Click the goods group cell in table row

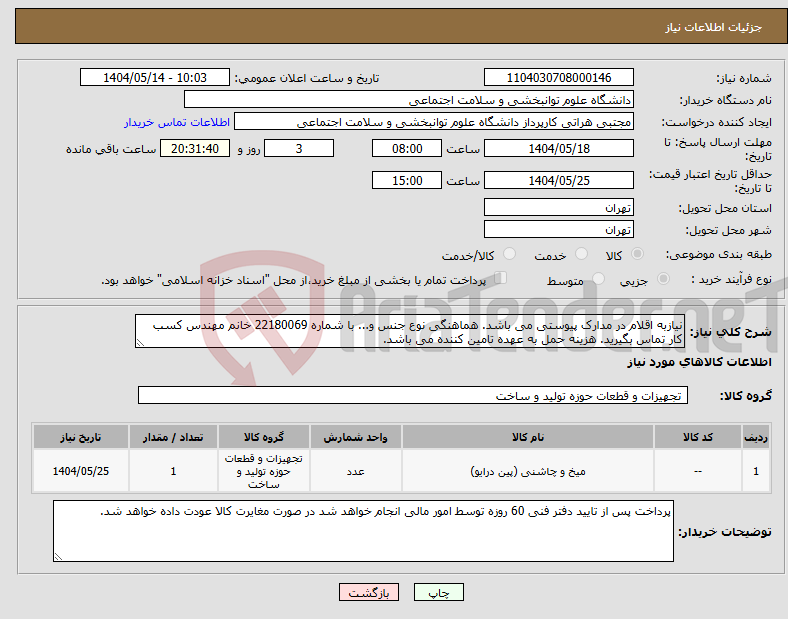tap(264, 471)
